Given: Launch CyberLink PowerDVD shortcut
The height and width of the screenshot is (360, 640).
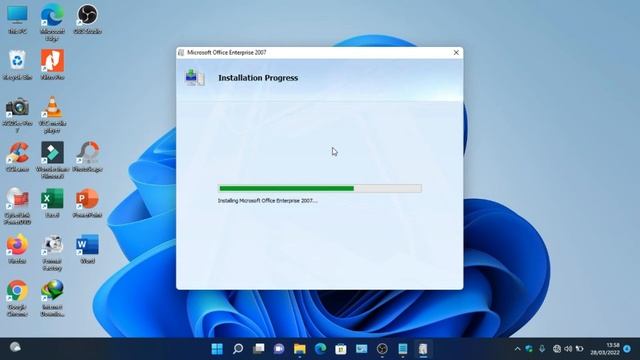Looking at the screenshot, I should point(17,206).
